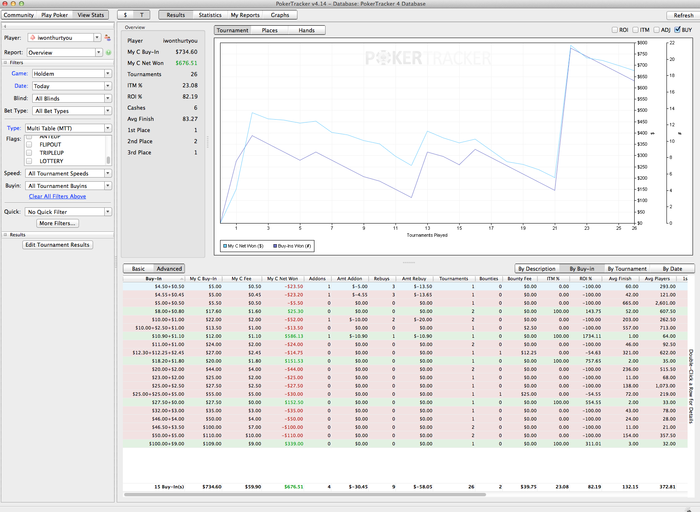
Task: Group results By Tournament
Action: [x=627, y=269]
